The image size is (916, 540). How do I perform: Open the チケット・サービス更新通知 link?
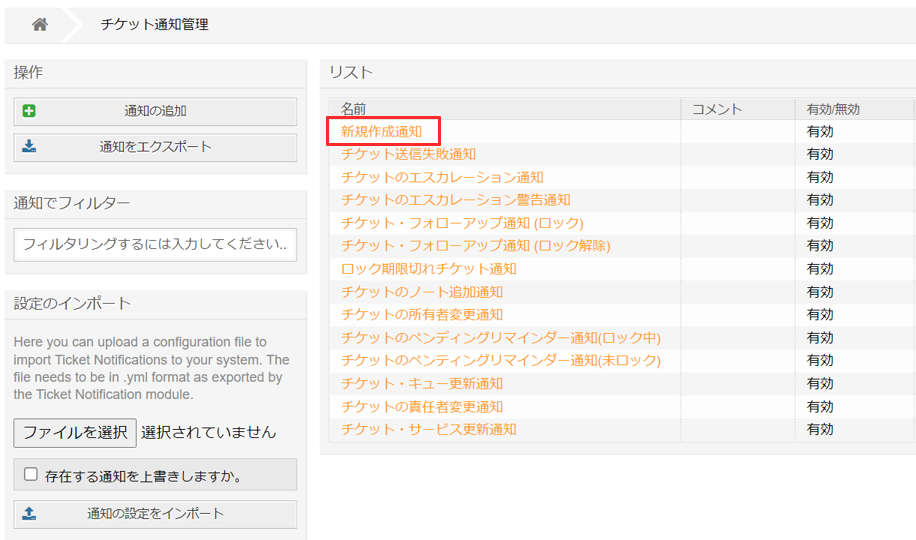coord(429,430)
